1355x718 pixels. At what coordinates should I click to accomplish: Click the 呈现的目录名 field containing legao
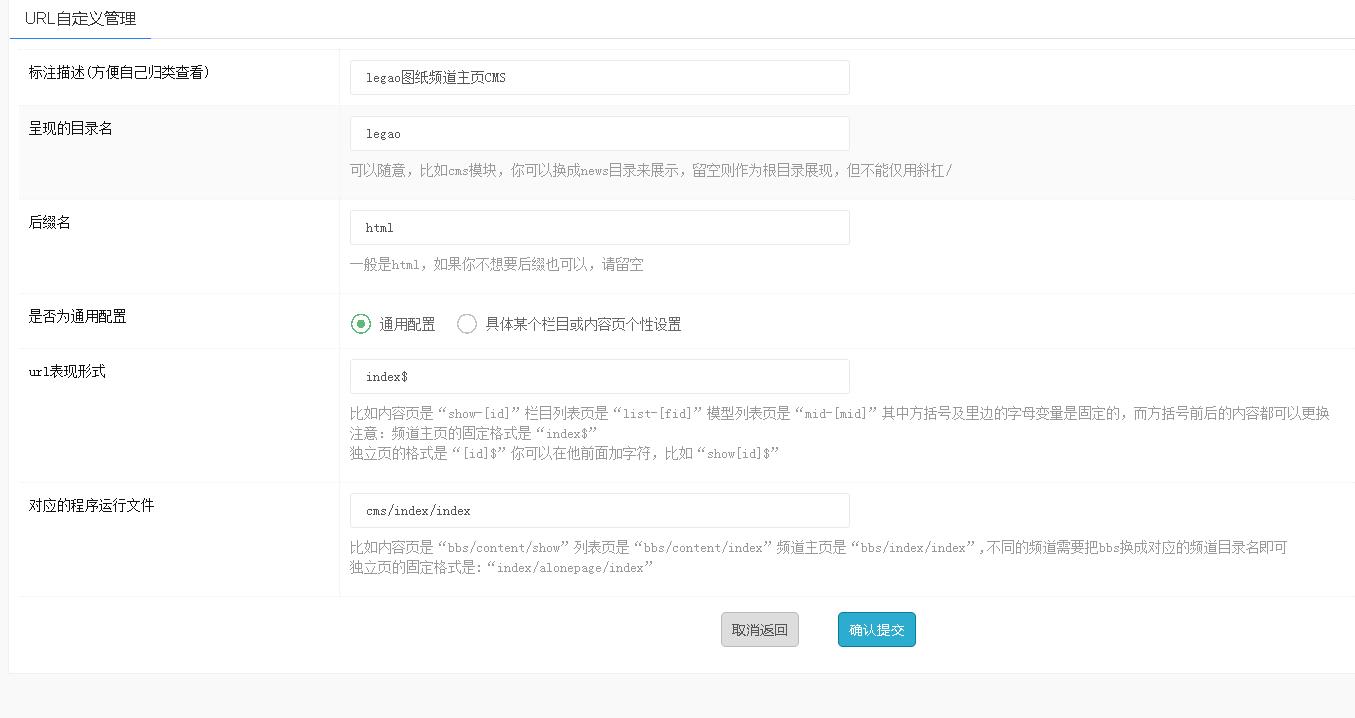pos(599,134)
